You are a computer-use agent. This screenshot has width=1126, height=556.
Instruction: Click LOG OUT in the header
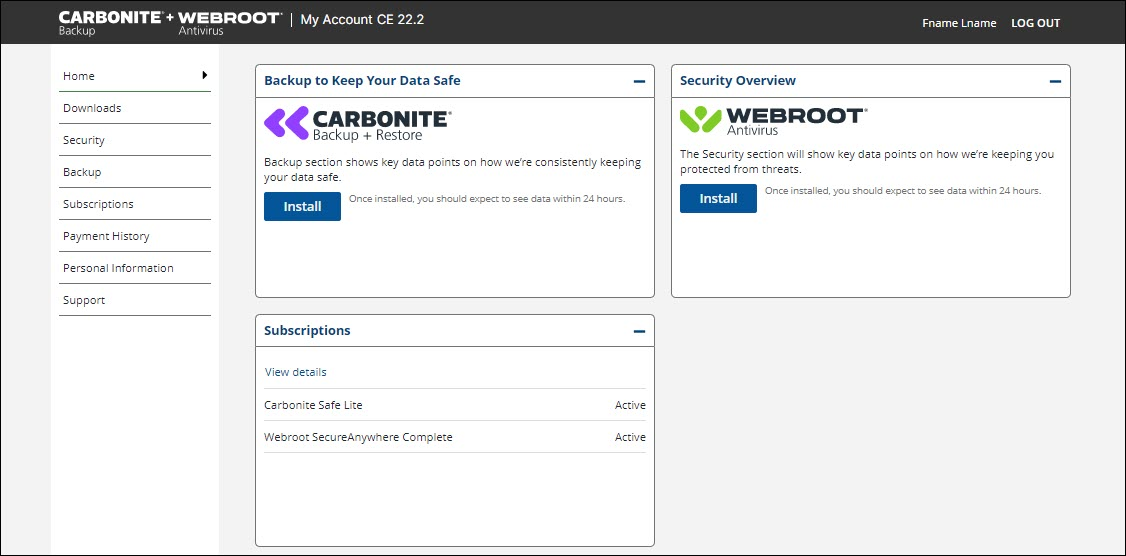1036,23
